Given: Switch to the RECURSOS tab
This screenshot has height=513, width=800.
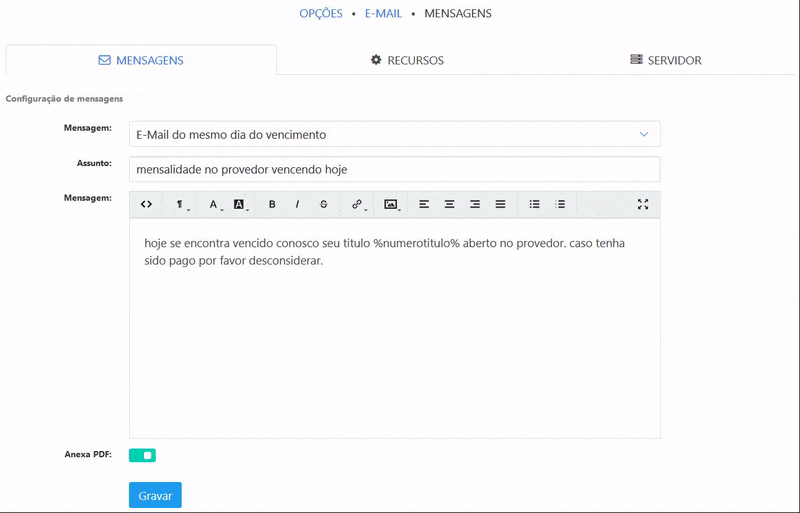Looking at the screenshot, I should [407, 60].
